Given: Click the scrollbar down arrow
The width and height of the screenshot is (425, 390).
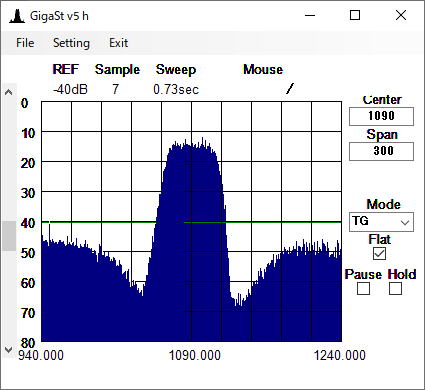Looking at the screenshot, I should [9, 350].
